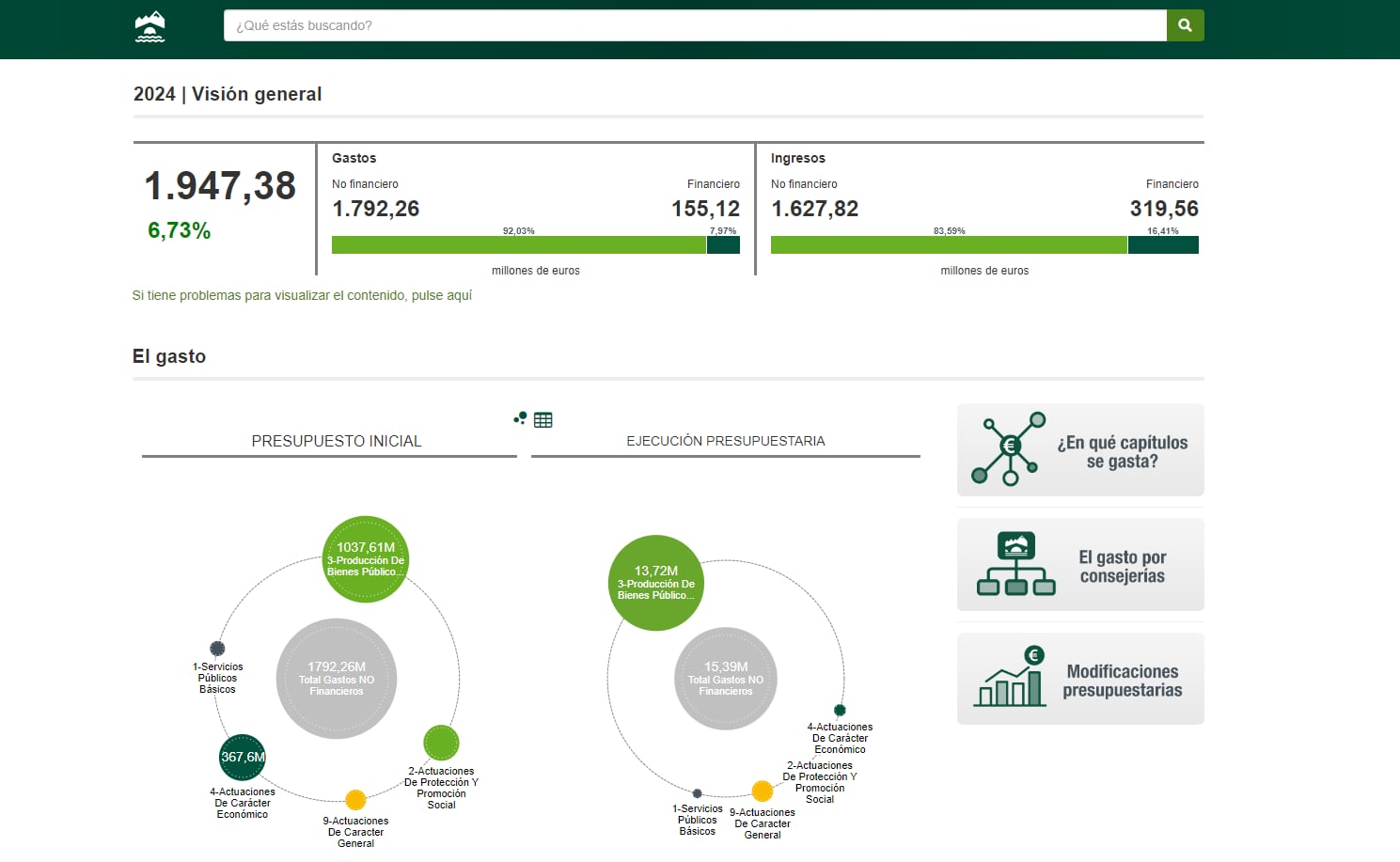This screenshot has width=1400, height=862.
Task: Click execution '1-Servicios Públicos Básicos' label
Action: coord(698,820)
